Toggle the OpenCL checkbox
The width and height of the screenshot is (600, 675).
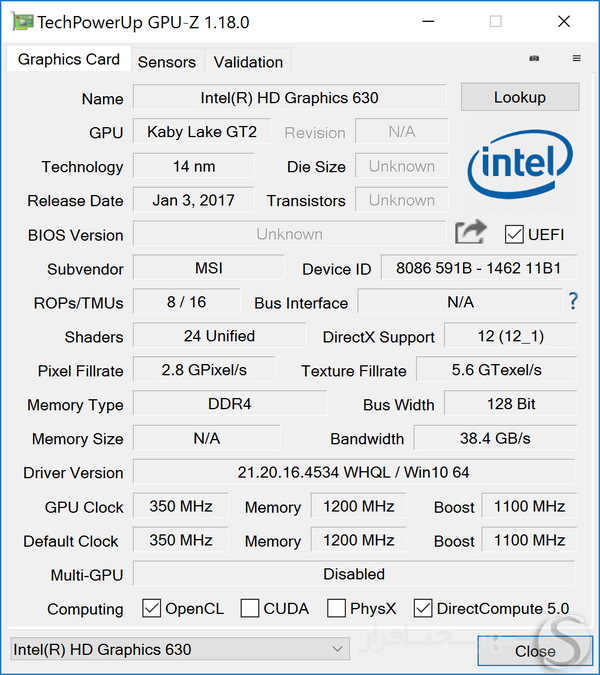click(152, 608)
